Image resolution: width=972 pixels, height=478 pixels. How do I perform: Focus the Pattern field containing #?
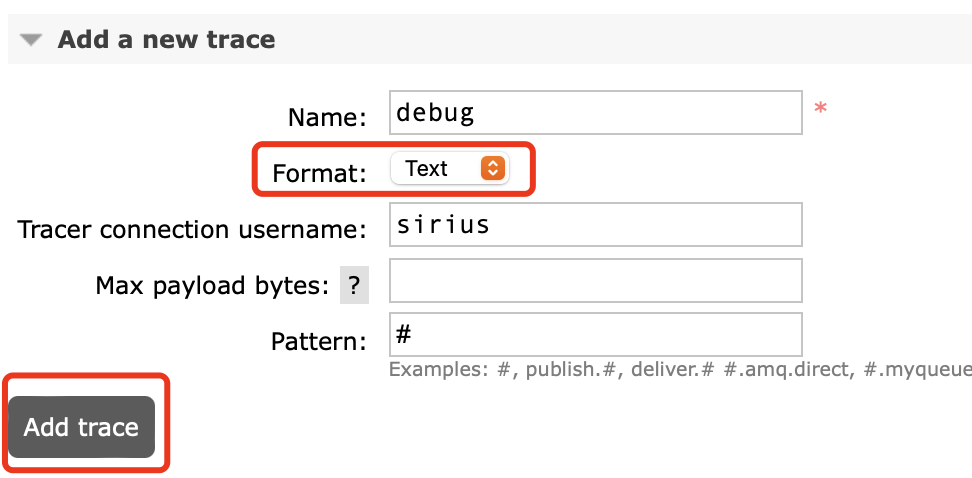(x=595, y=334)
